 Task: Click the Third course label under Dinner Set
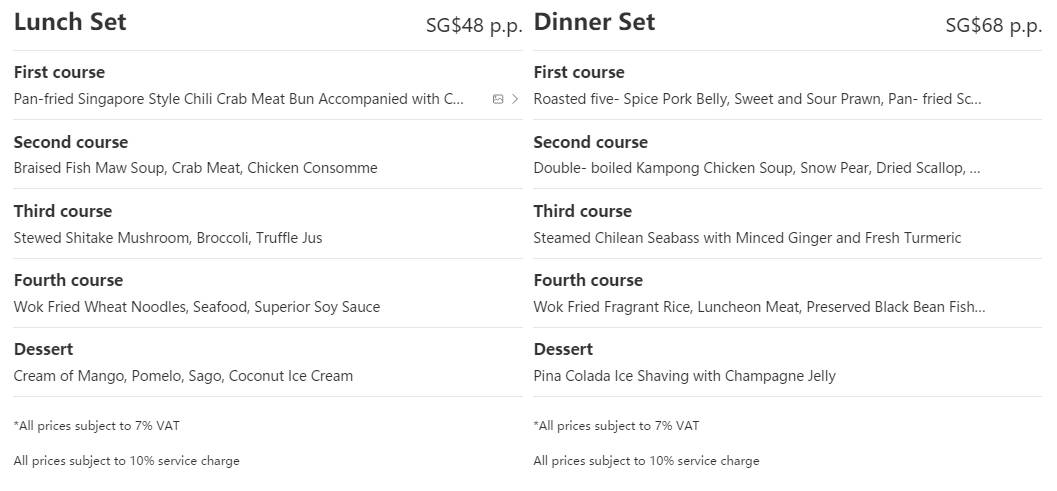point(582,211)
